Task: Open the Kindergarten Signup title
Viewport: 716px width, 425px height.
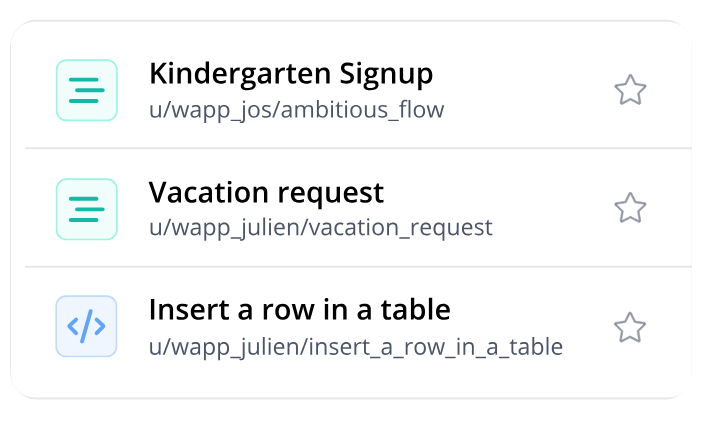Action: 290,74
